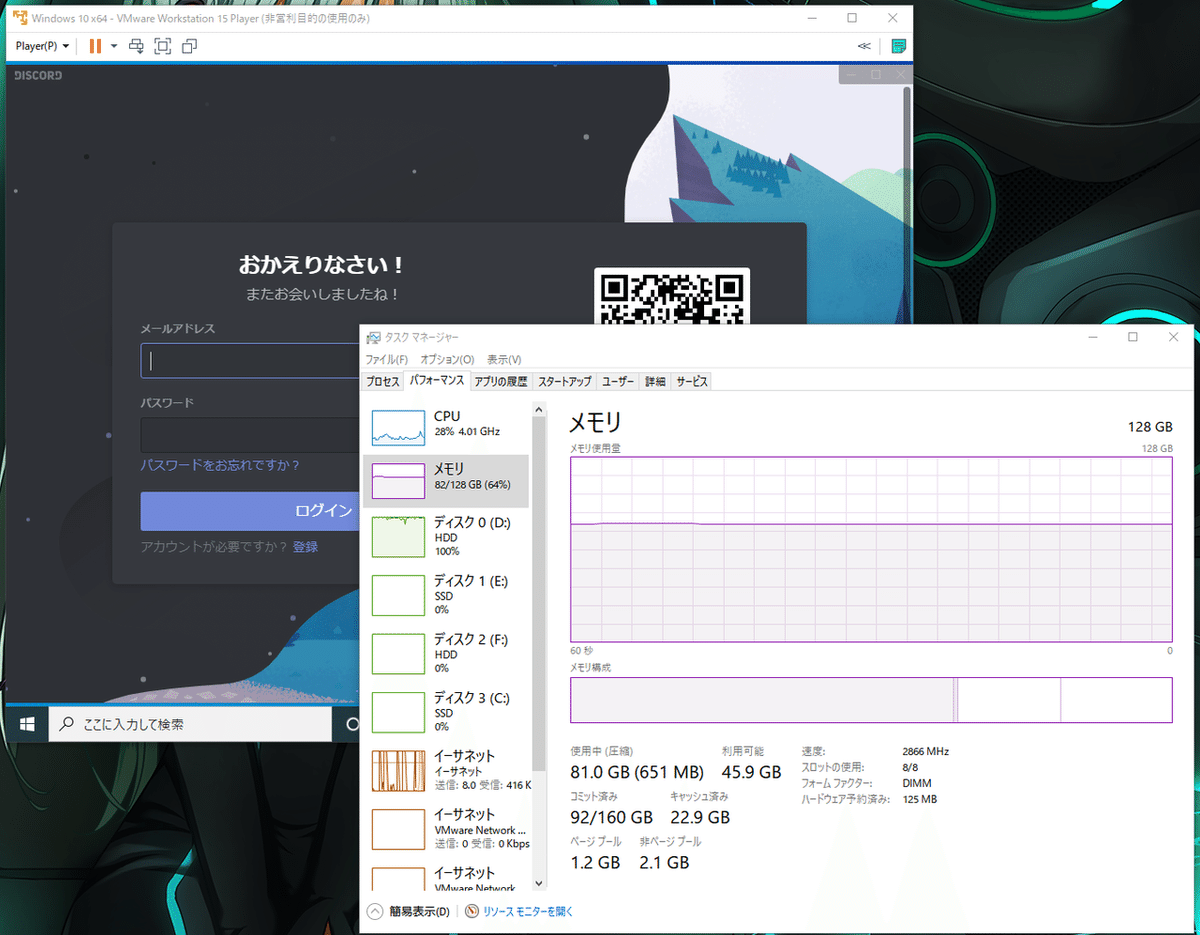Click Send Ctrl+Alt+Del icon in VMware toolbar
Image resolution: width=1200 pixels, height=935 pixels.
click(x=137, y=46)
